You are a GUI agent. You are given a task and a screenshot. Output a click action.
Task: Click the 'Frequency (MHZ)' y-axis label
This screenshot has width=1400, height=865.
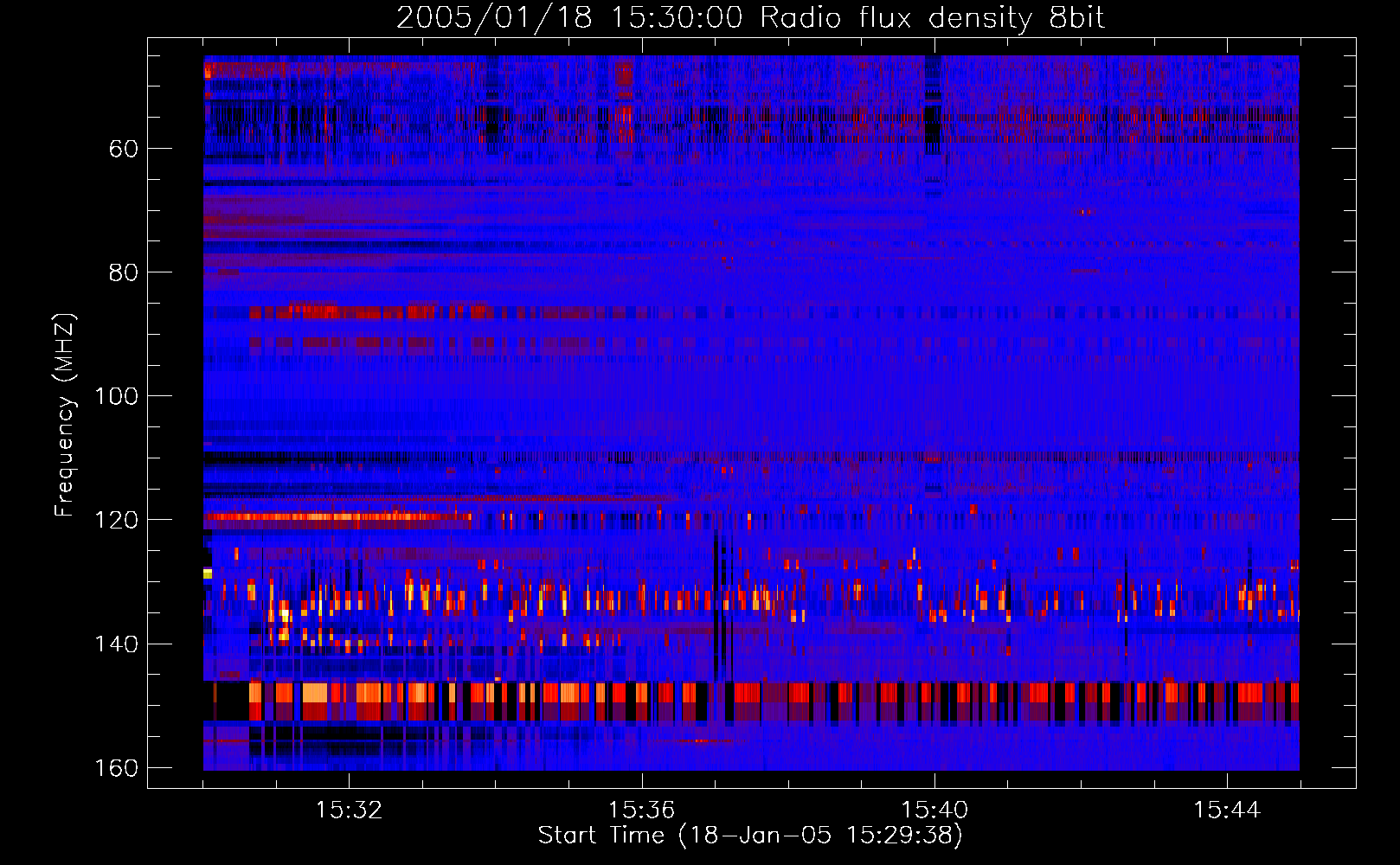pos(65,415)
